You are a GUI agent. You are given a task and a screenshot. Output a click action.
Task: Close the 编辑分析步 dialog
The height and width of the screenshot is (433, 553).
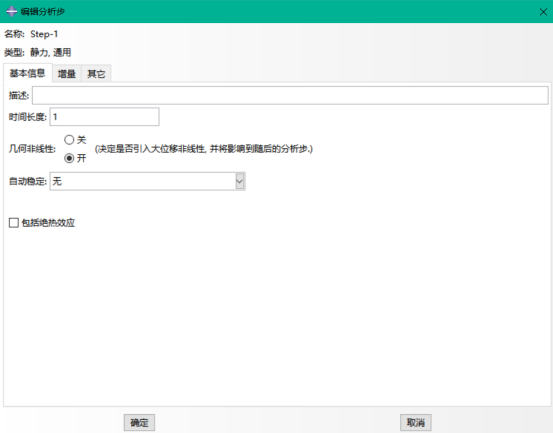pos(543,12)
